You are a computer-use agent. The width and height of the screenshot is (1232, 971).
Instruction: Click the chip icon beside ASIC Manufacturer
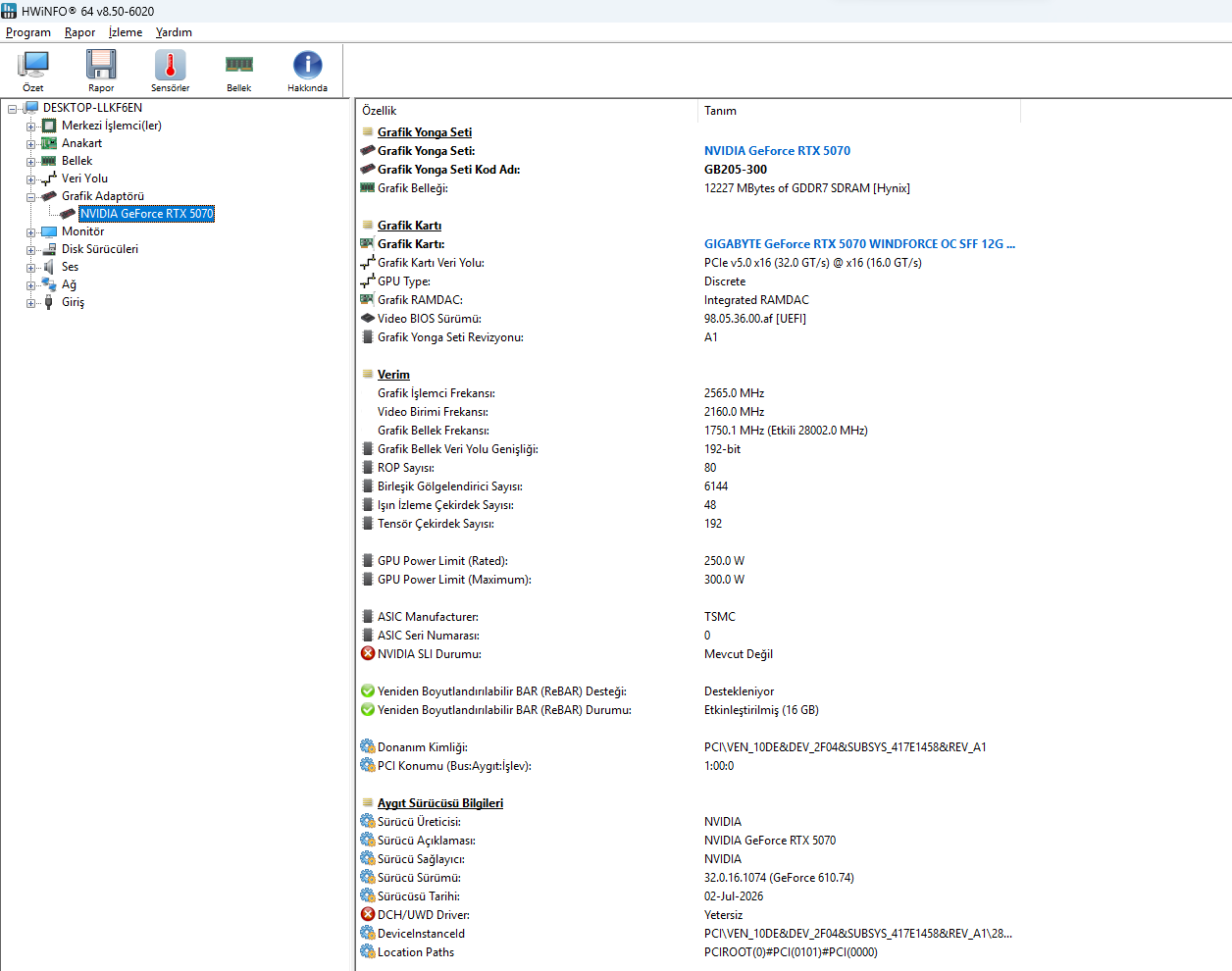pos(368,617)
